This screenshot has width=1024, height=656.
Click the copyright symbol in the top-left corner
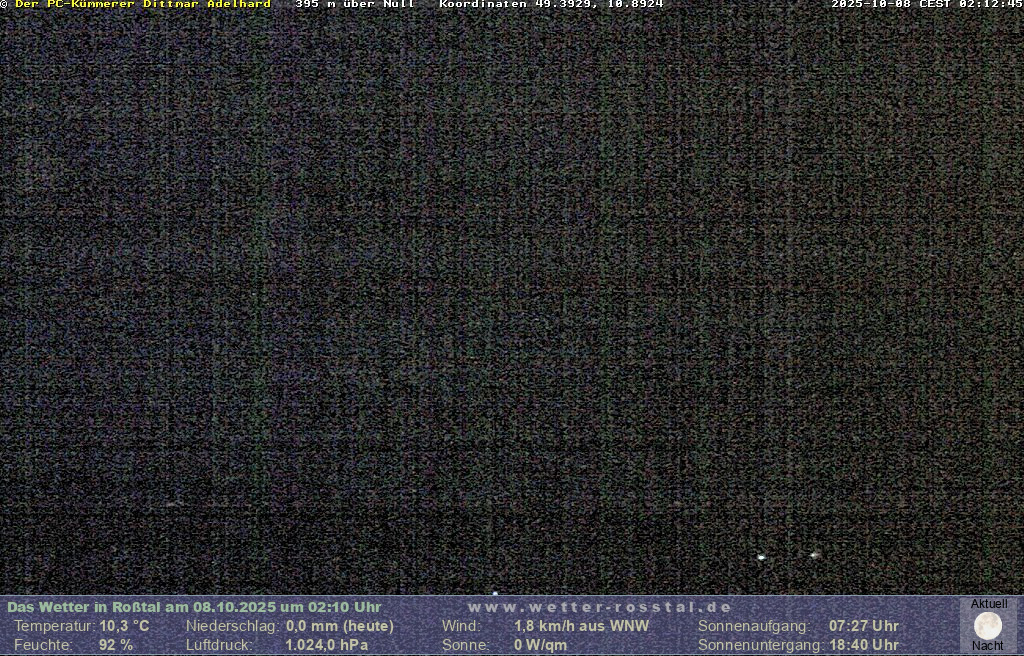pyautogui.click(x=4, y=4)
